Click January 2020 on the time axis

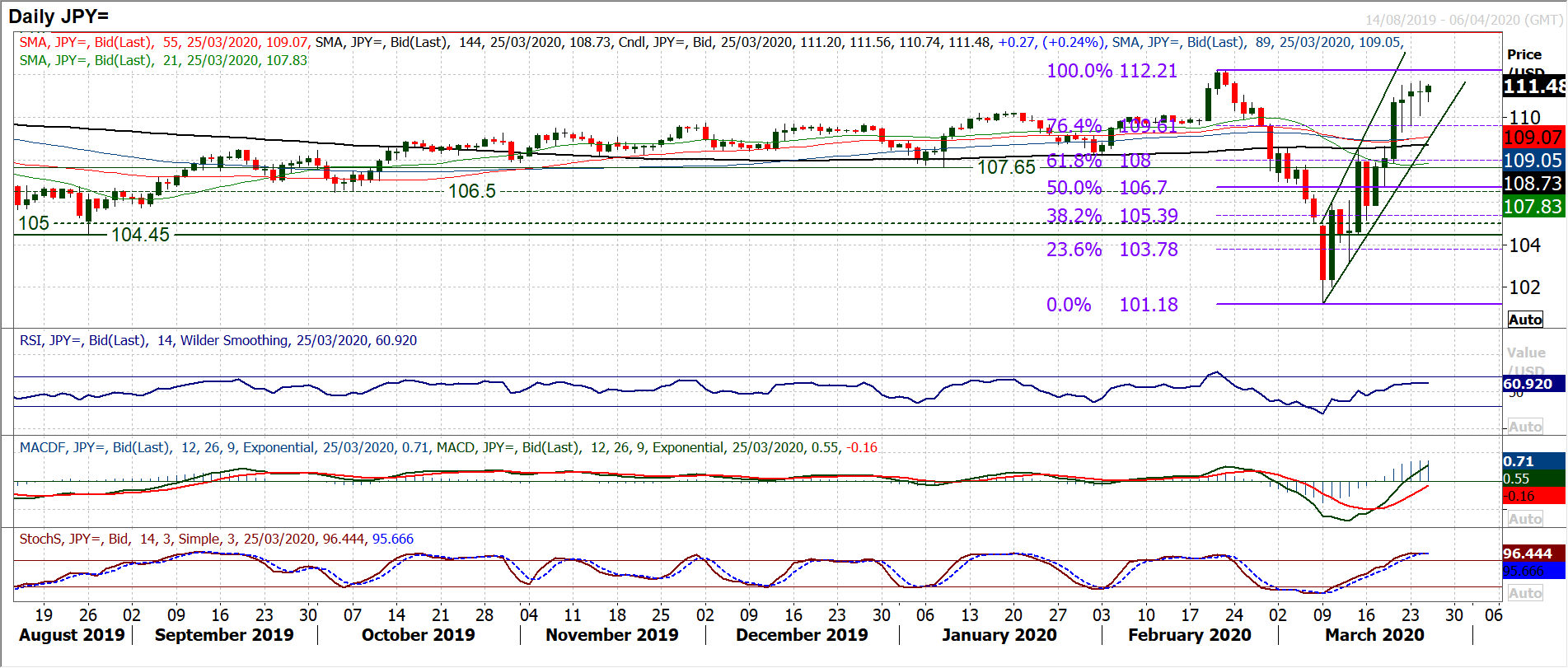tap(999, 635)
